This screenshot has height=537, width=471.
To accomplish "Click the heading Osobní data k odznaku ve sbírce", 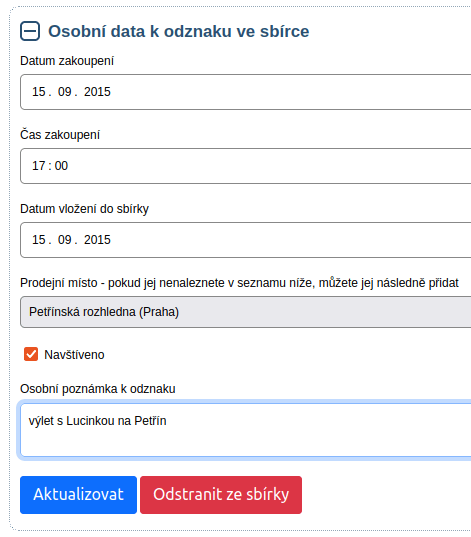I will 178,31.
